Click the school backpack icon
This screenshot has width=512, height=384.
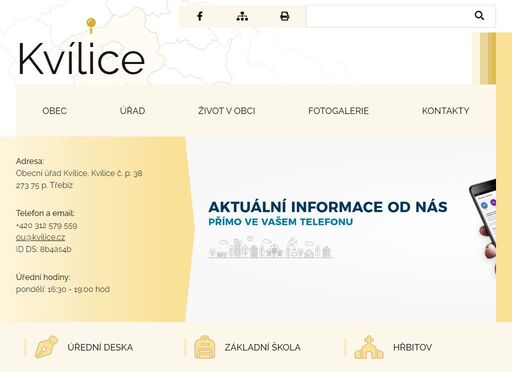point(205,347)
